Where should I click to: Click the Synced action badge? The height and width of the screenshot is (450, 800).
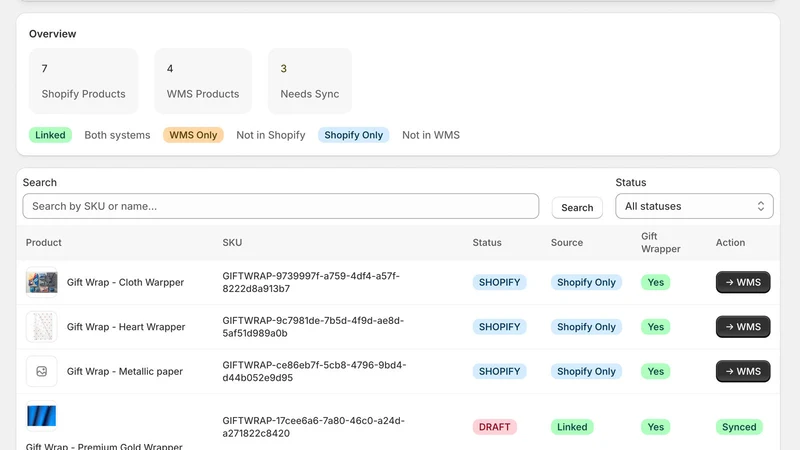[739, 427]
